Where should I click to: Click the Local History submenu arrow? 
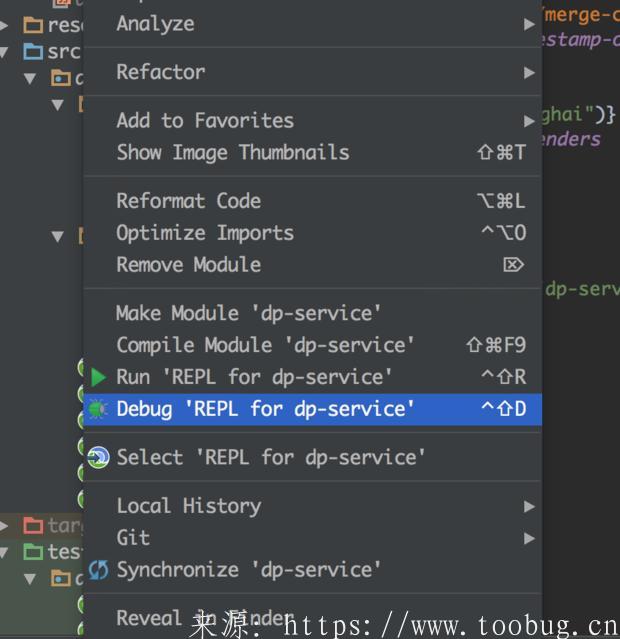529,507
